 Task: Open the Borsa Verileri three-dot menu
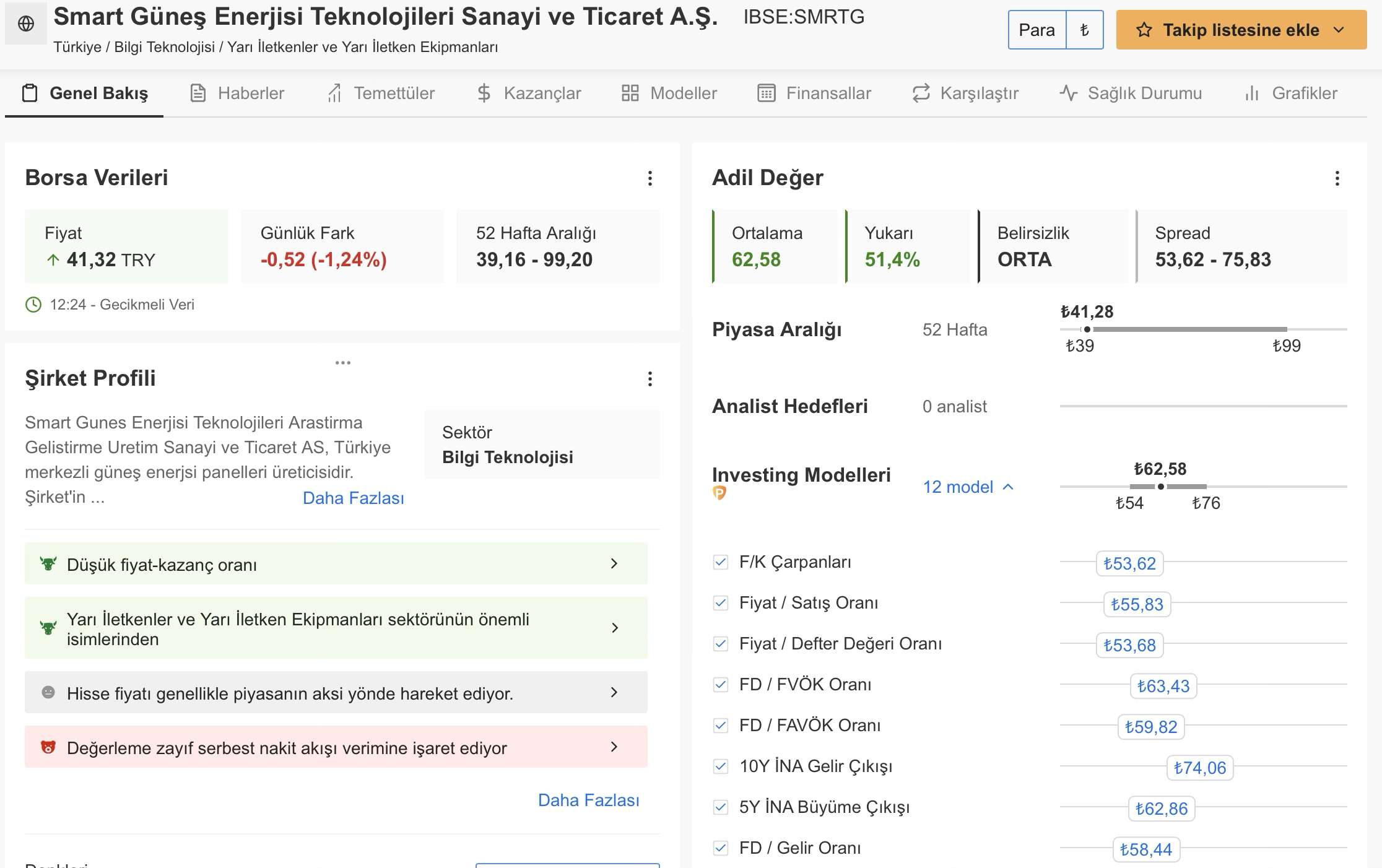(650, 178)
